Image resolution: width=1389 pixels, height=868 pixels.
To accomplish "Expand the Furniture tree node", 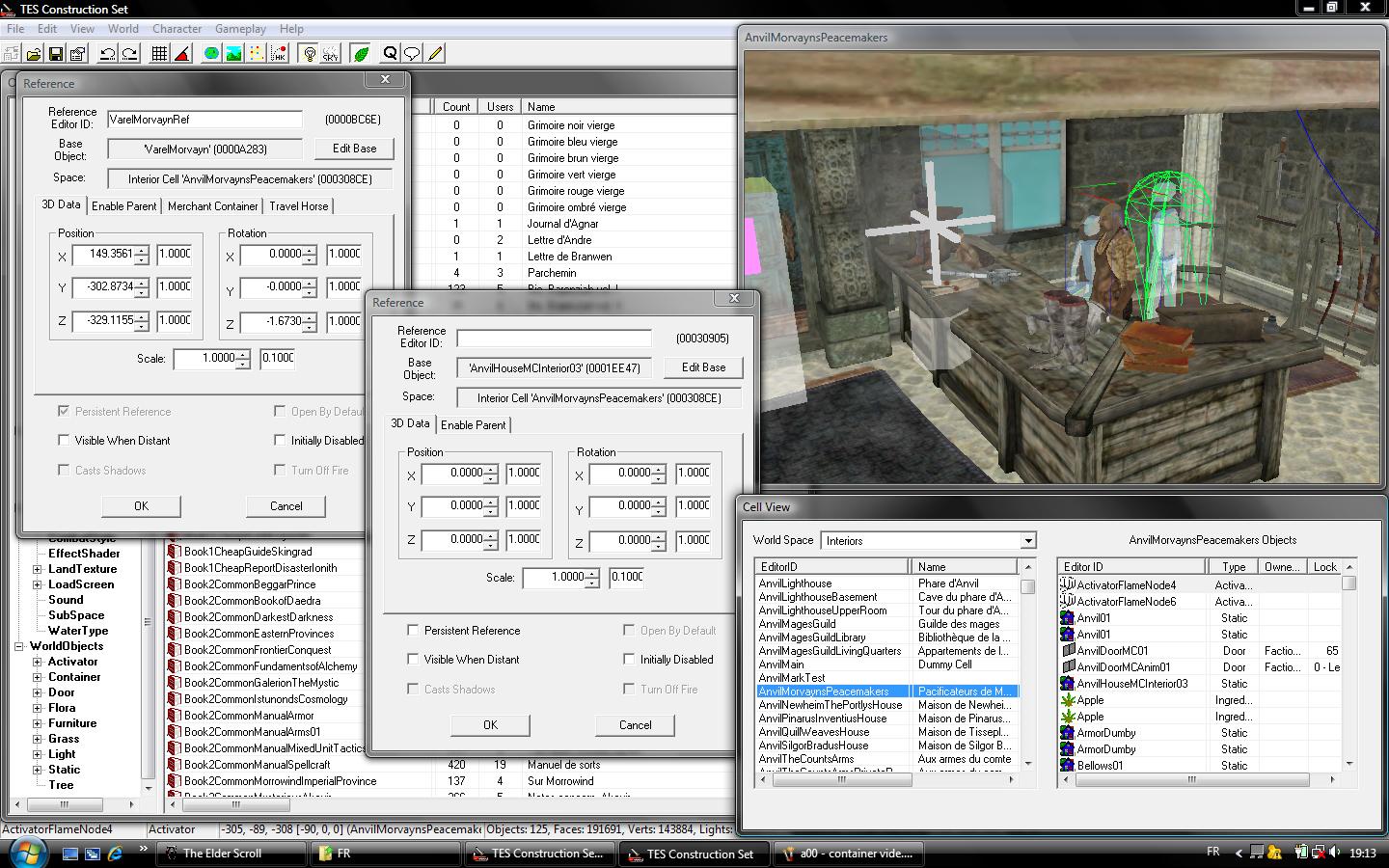I will coord(38,723).
